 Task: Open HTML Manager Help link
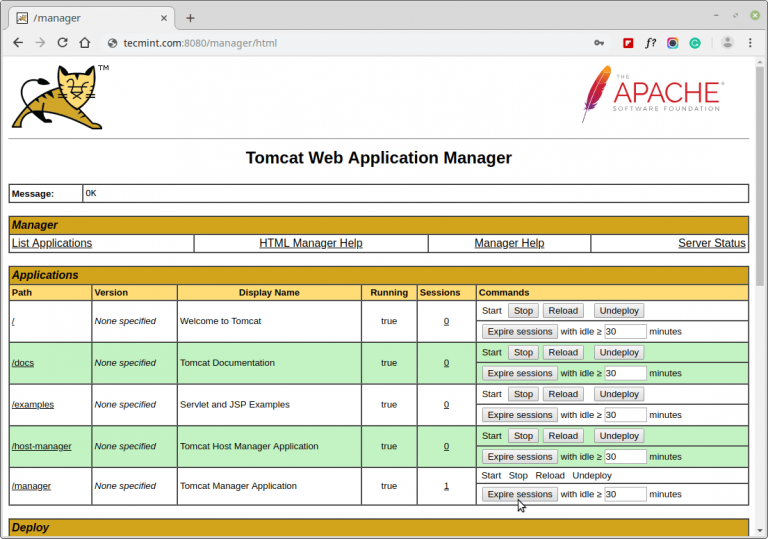(310, 243)
